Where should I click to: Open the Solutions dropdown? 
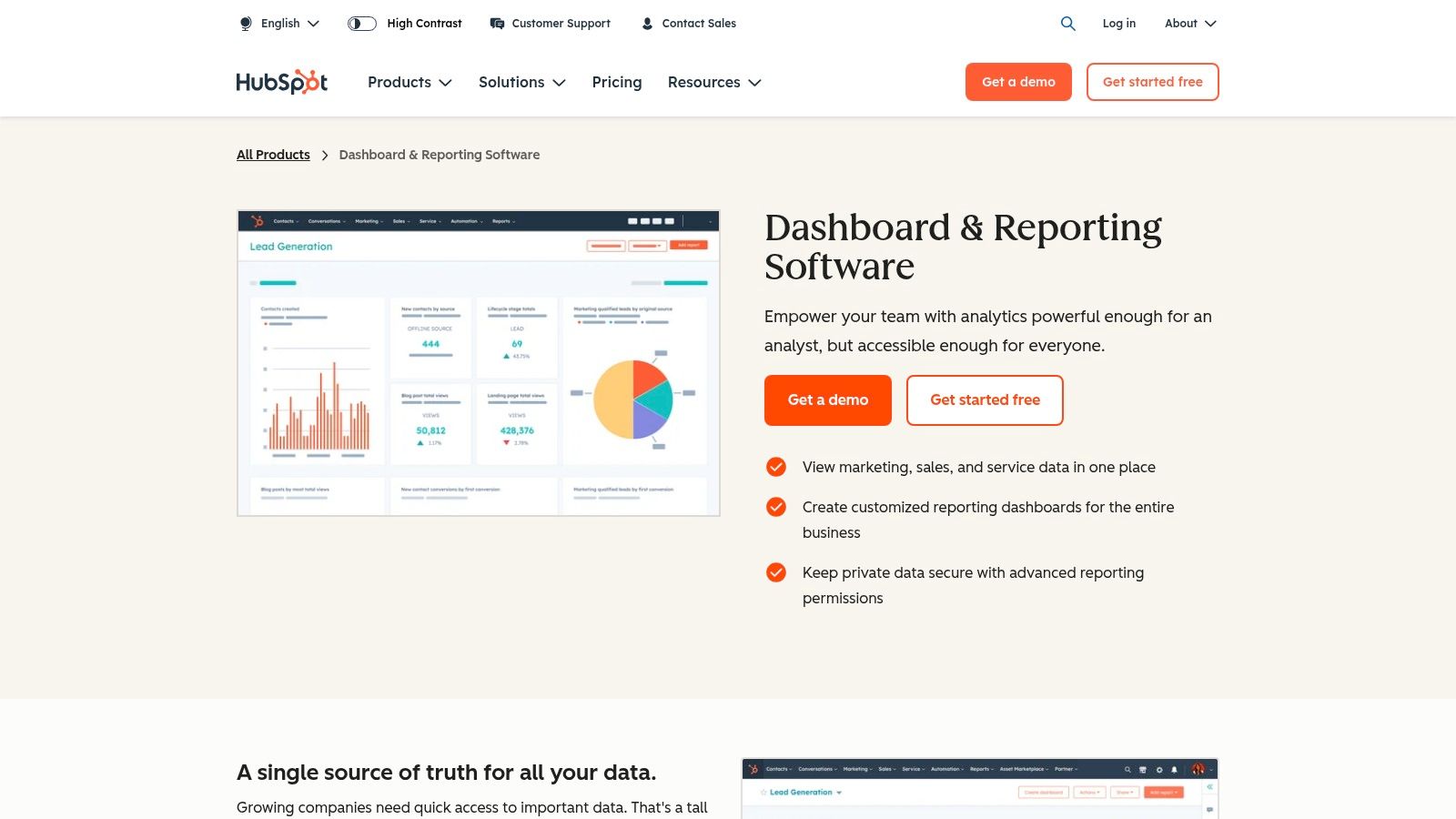tap(521, 82)
